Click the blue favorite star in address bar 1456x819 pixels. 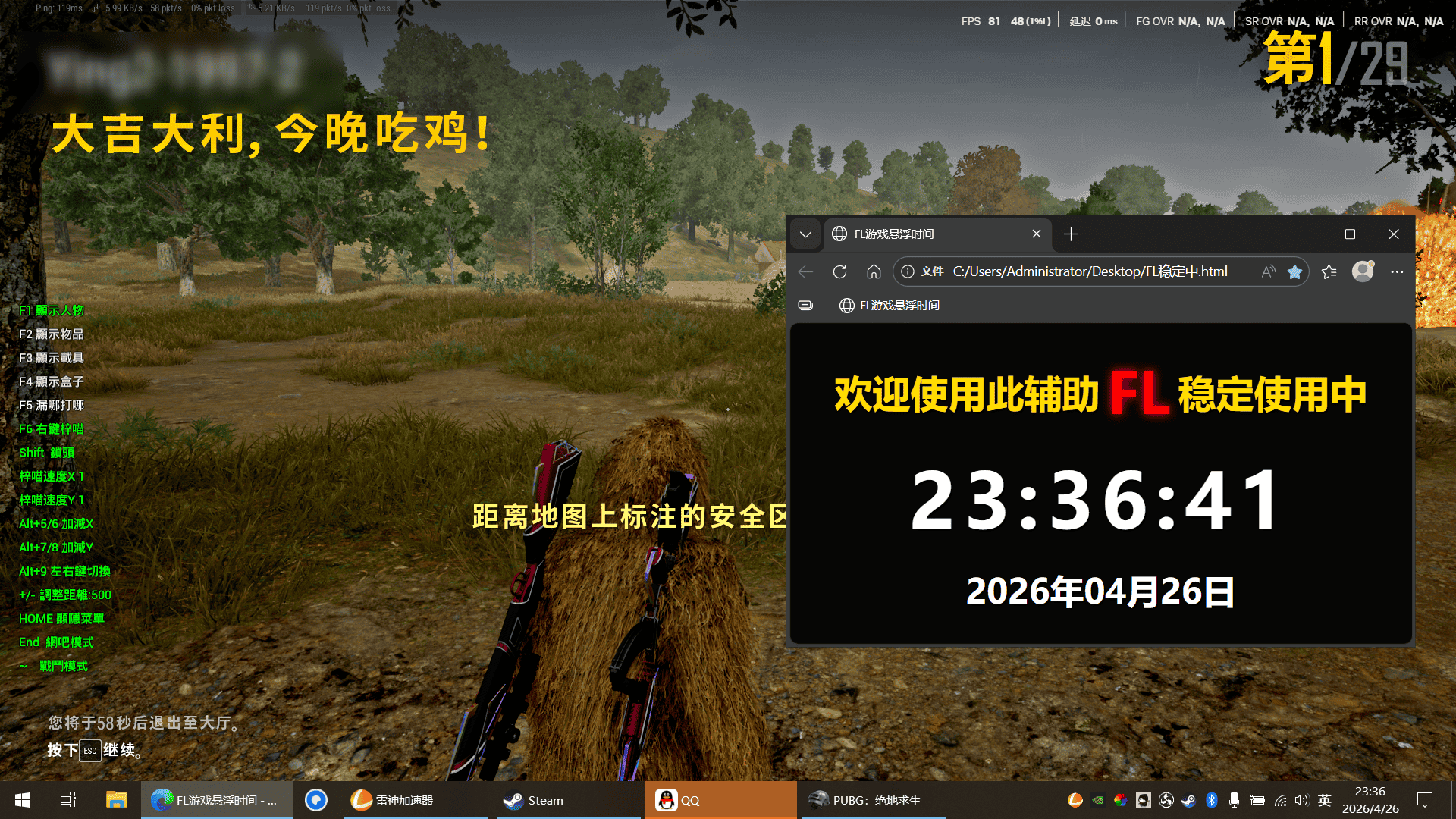[x=1294, y=271]
